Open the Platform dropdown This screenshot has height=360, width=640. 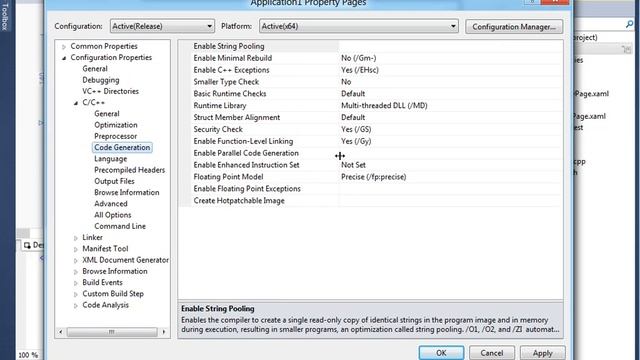click(358, 26)
